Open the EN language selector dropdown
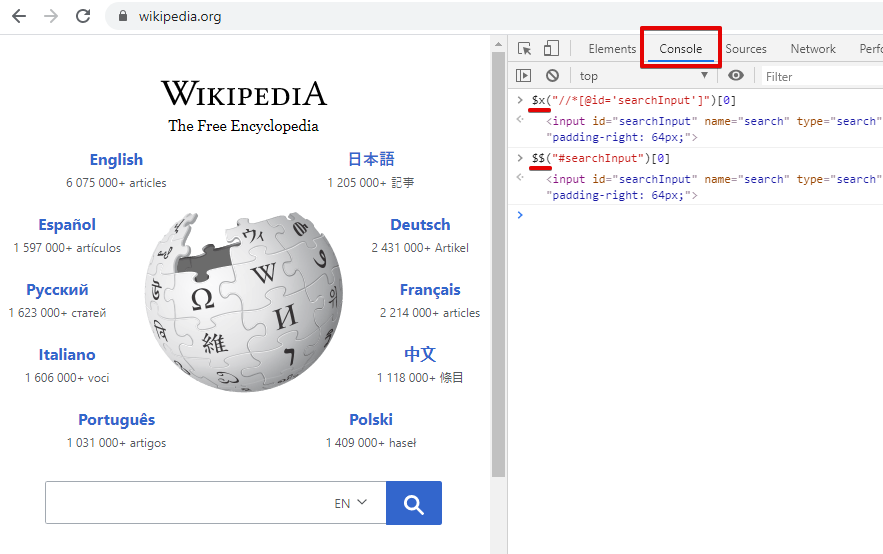 coord(351,503)
